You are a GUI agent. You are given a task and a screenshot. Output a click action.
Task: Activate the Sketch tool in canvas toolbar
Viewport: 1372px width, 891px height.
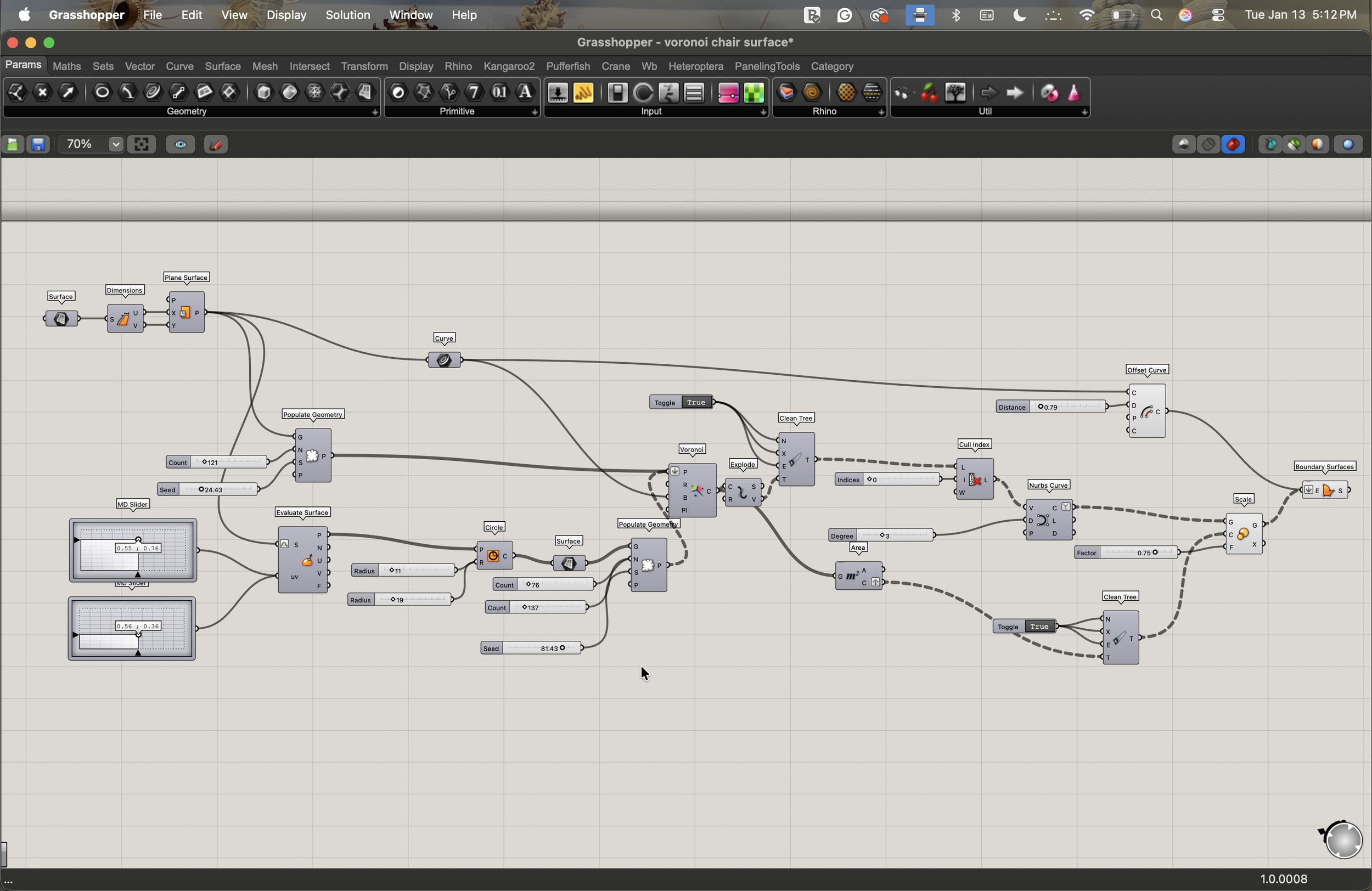216,144
